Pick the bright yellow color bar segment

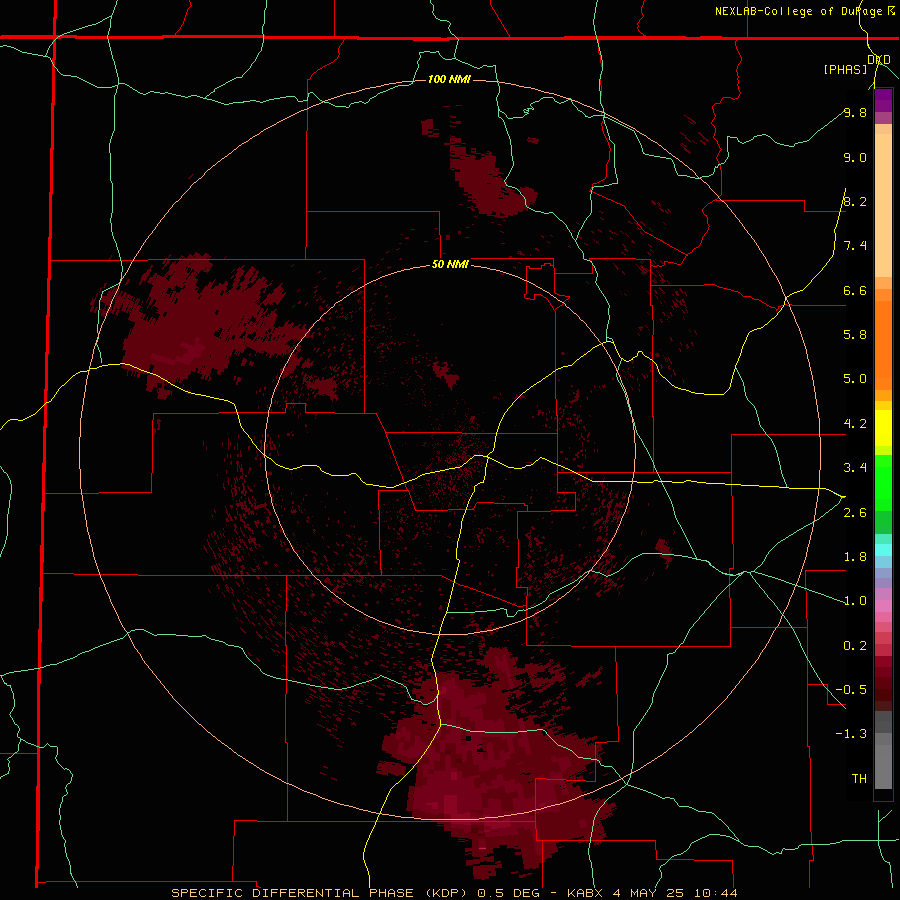tap(883, 428)
